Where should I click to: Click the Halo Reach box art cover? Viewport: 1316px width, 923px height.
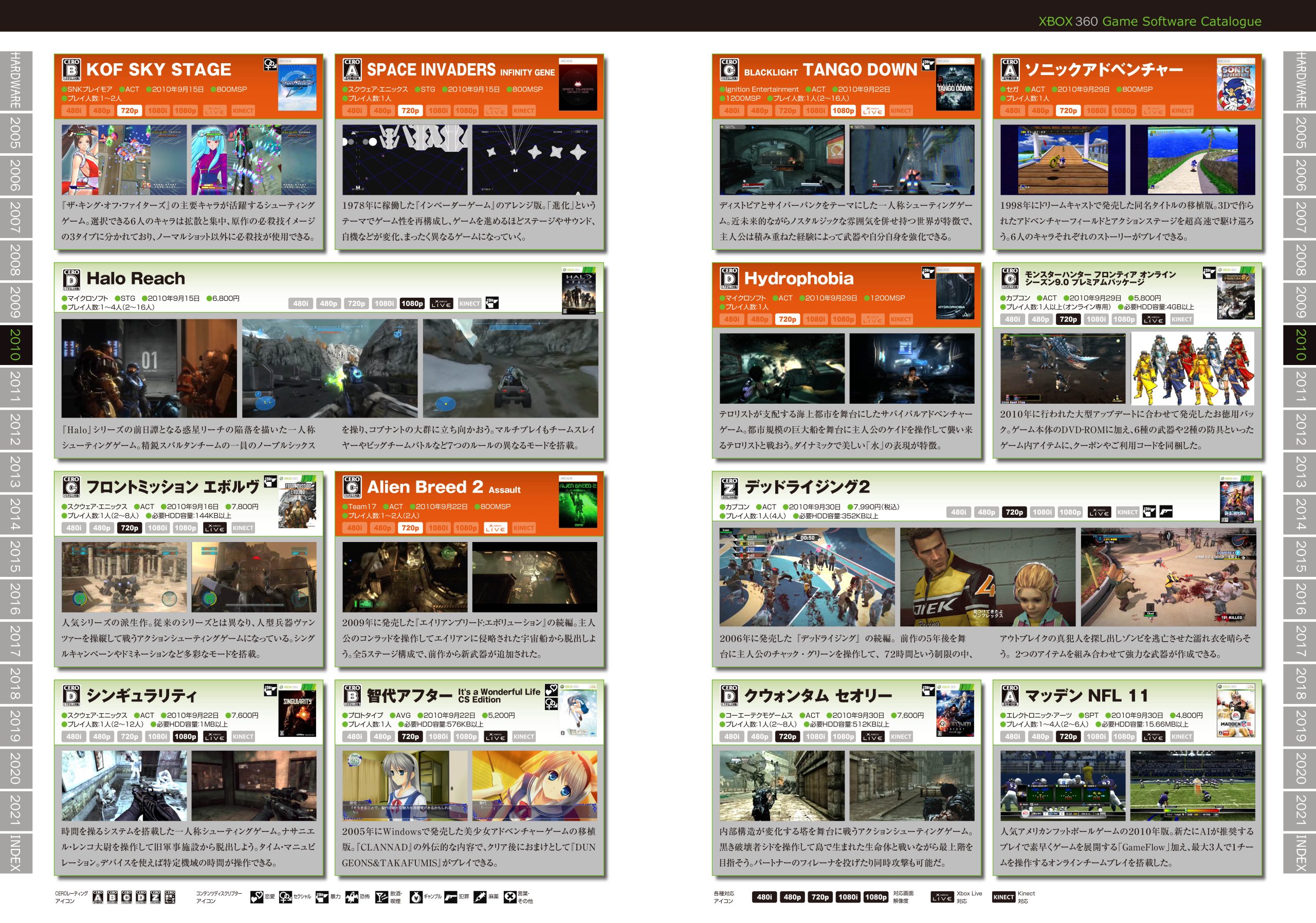pos(578,290)
